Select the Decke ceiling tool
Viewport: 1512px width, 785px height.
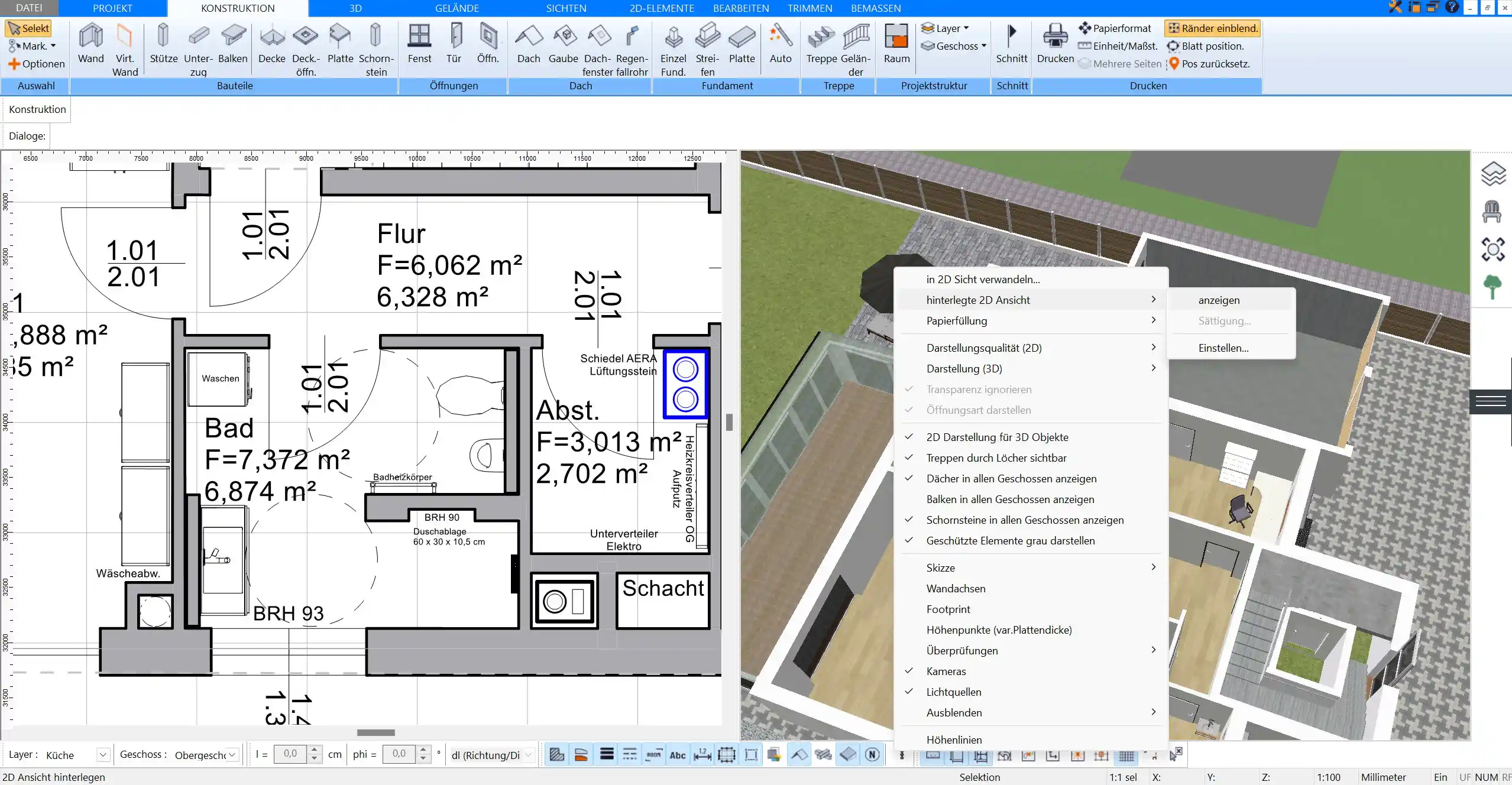[272, 44]
